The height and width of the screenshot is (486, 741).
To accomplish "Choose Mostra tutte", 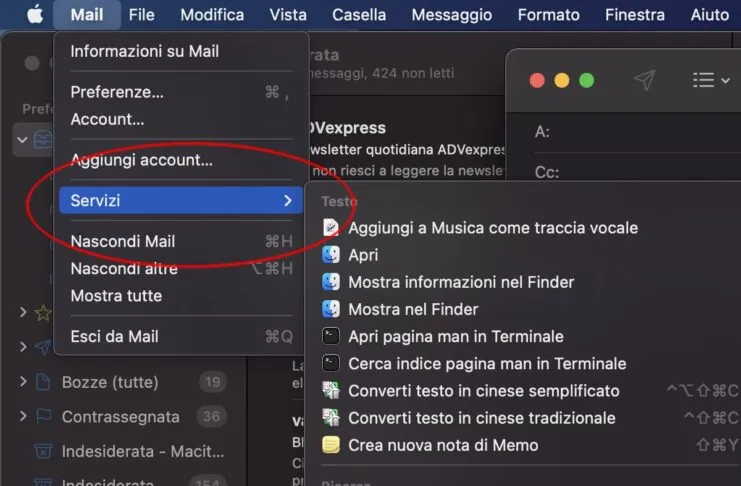I will [x=181, y=296].
